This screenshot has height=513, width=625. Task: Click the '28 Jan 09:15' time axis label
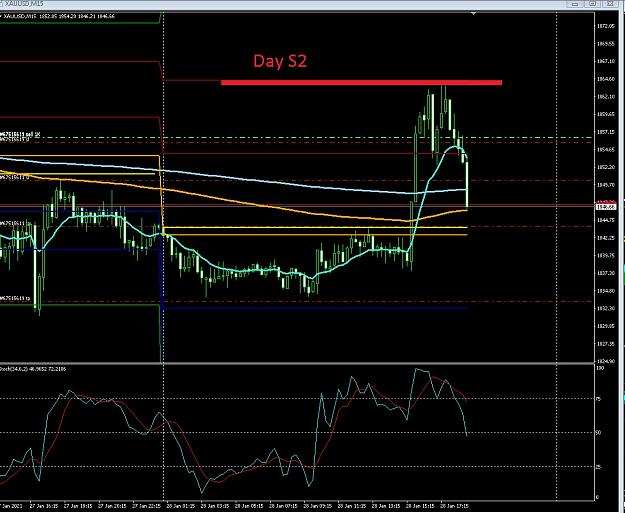[316, 506]
